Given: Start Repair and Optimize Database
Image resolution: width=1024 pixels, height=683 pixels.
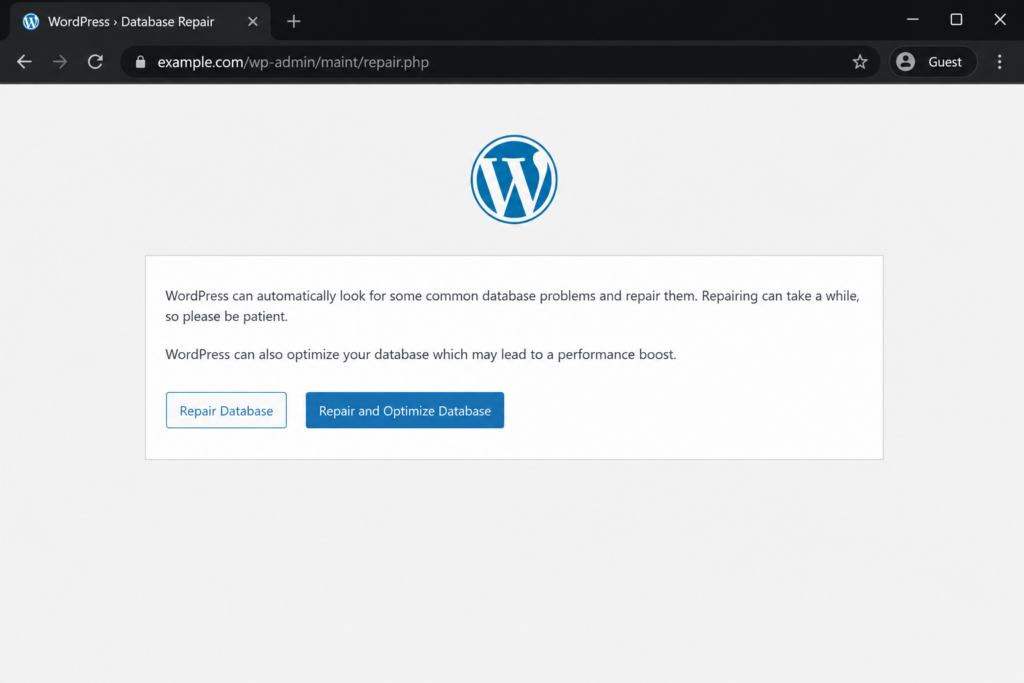Looking at the screenshot, I should [x=404, y=410].
